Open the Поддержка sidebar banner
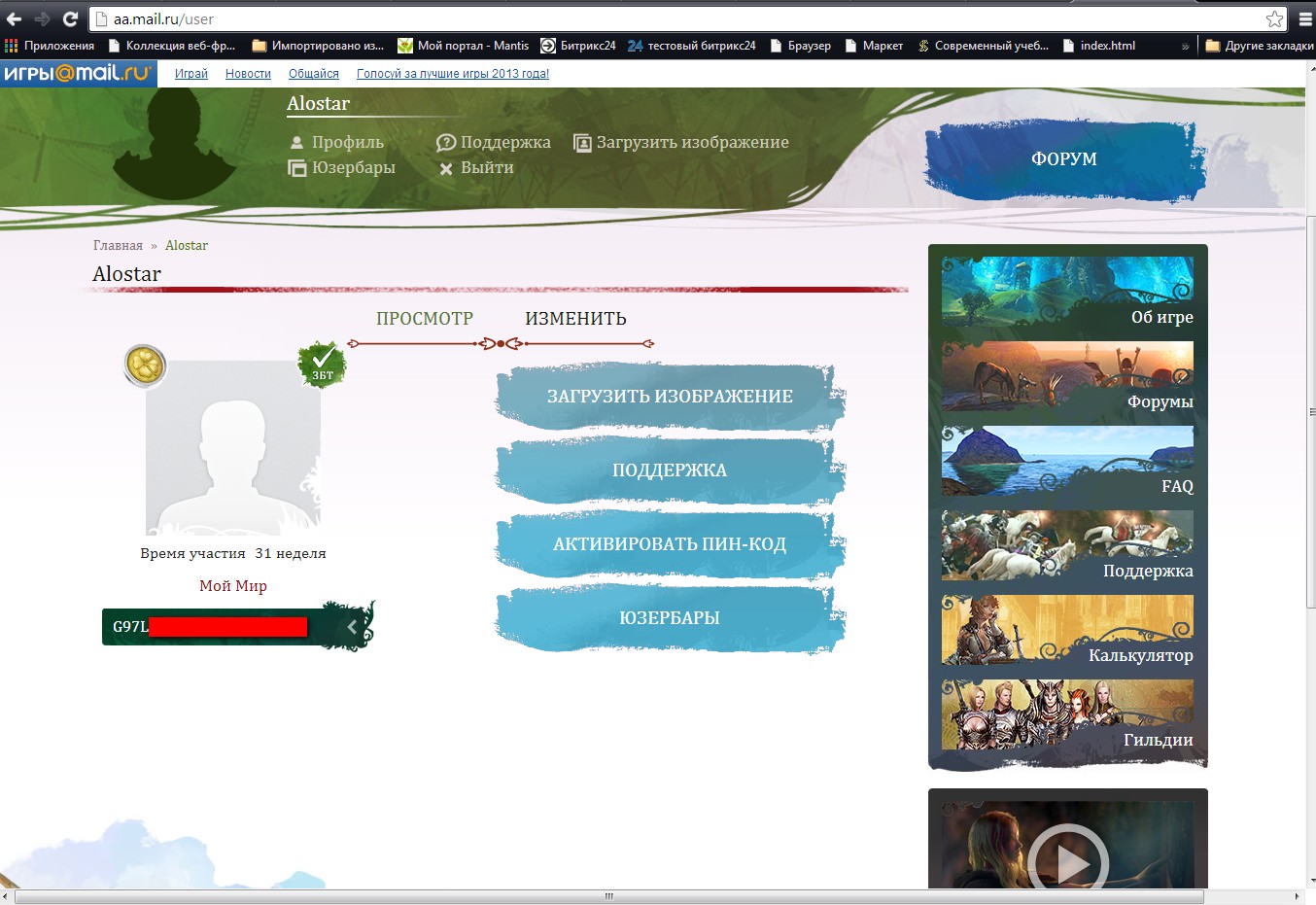Viewport: 1316px width, 905px height. [x=1067, y=546]
